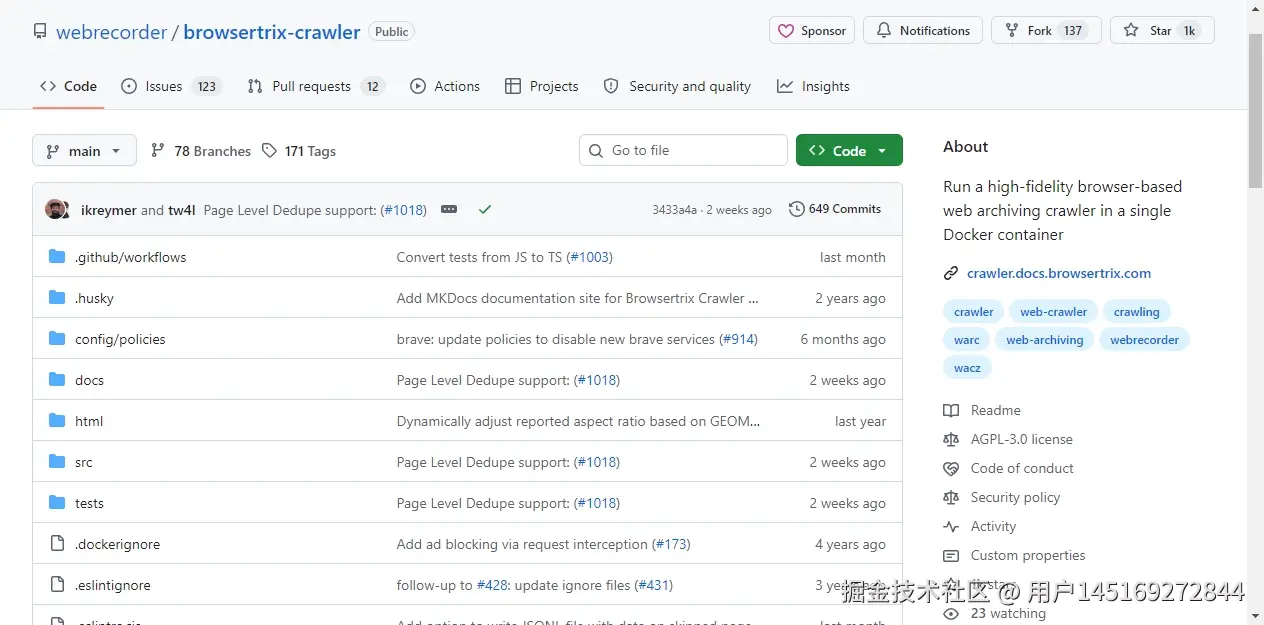Click the Readme book icon
1264x625 pixels.
coord(951,410)
